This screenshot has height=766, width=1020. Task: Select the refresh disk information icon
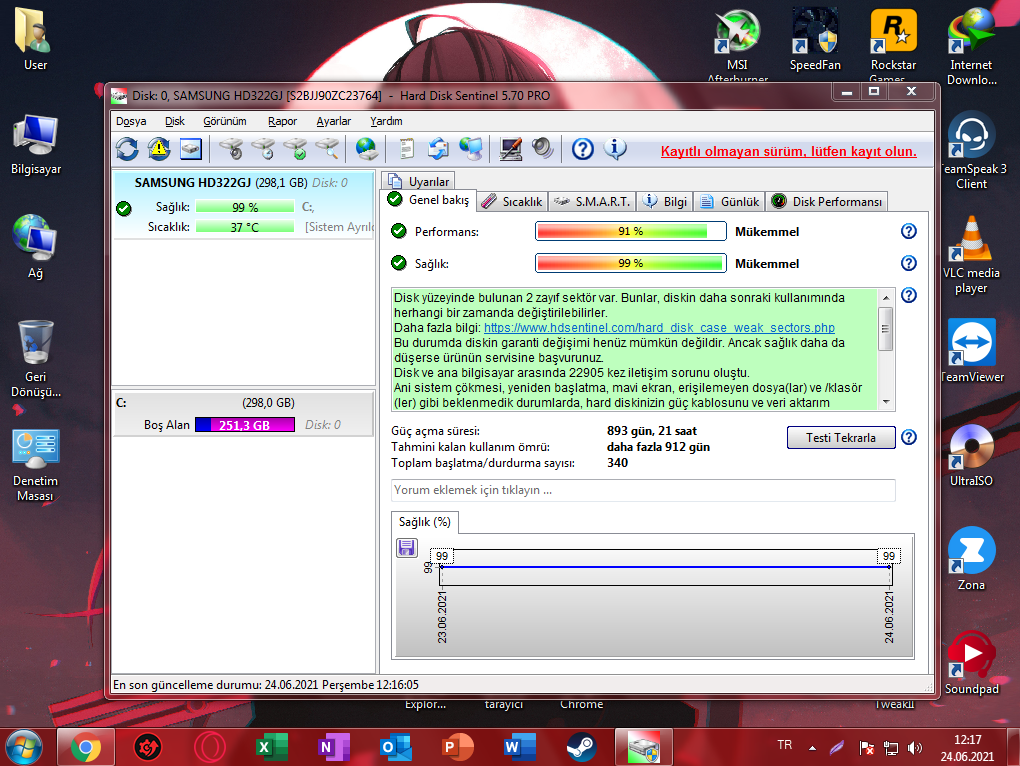tap(128, 148)
